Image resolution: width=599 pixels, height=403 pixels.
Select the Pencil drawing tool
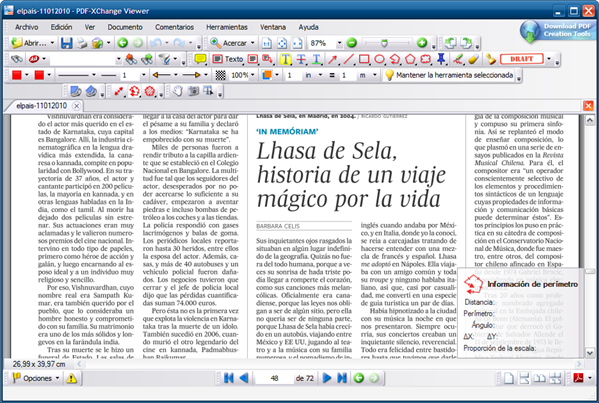click(458, 59)
